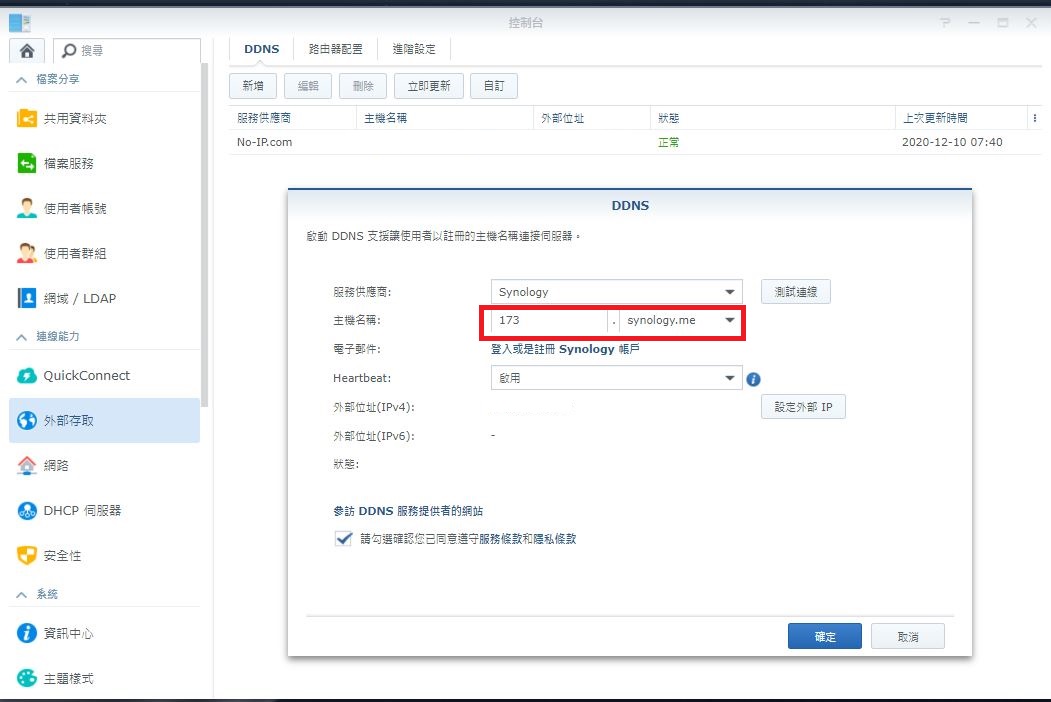This screenshot has height=702, width=1051.
Task: Open Info Center (資訊中心) icon
Action: (x=27, y=633)
